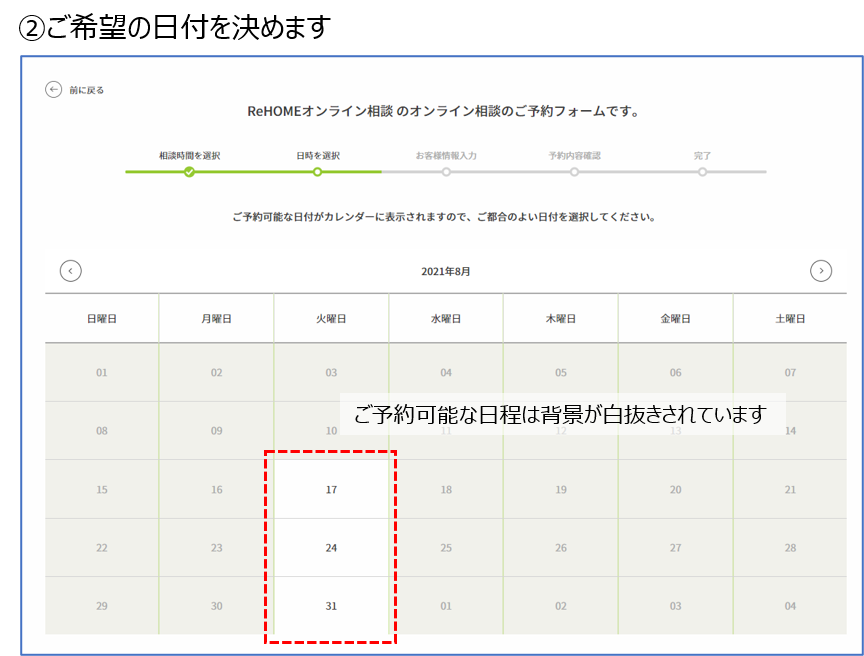
Task: Click the お客様情報入力 step circle
Action: click(x=446, y=172)
